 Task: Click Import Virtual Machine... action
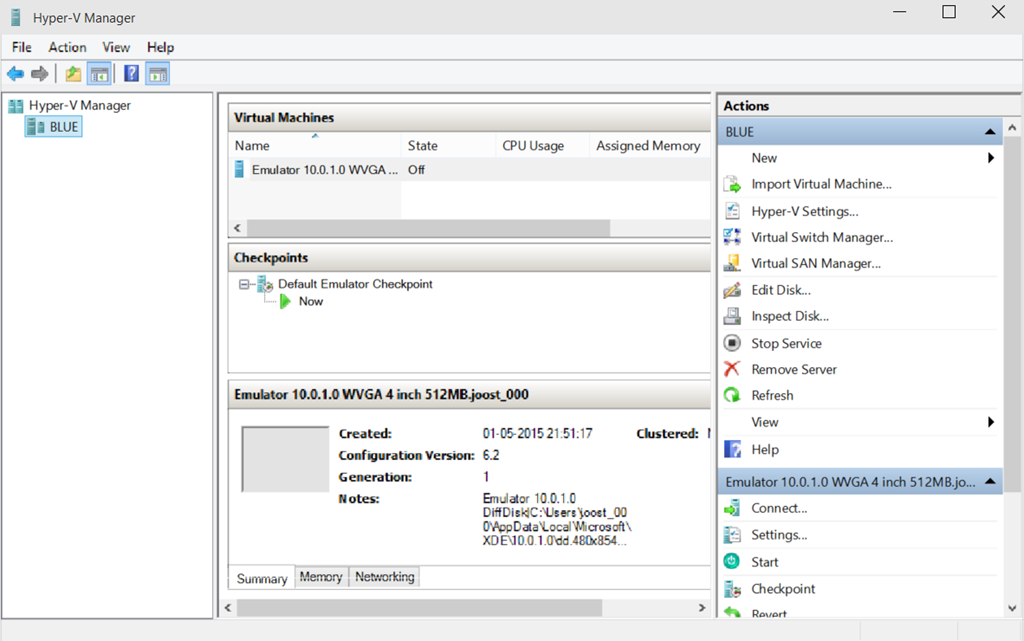821,185
